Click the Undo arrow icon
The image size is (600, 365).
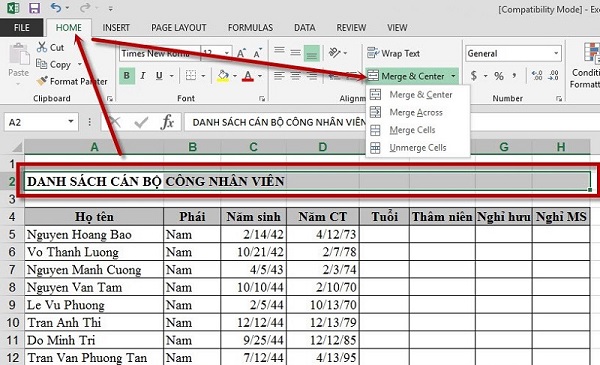[55, 8]
